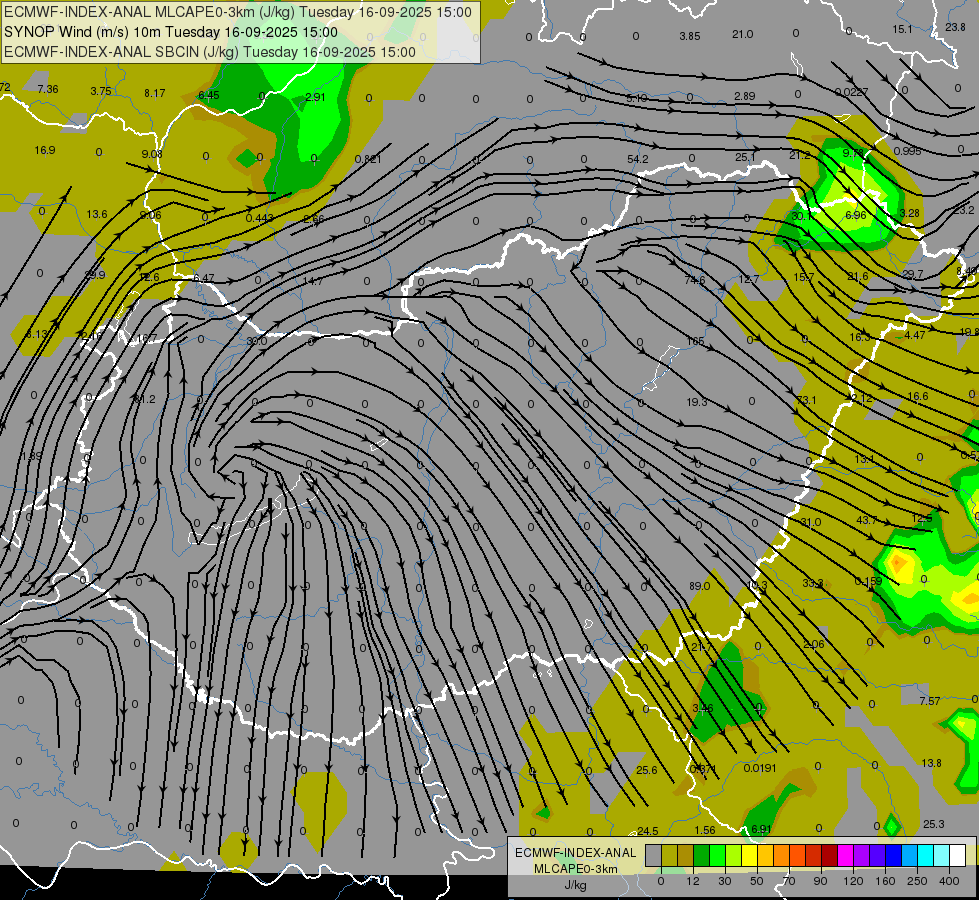Click the map value '73.1'
This screenshot has height=900, width=979.
806,400
